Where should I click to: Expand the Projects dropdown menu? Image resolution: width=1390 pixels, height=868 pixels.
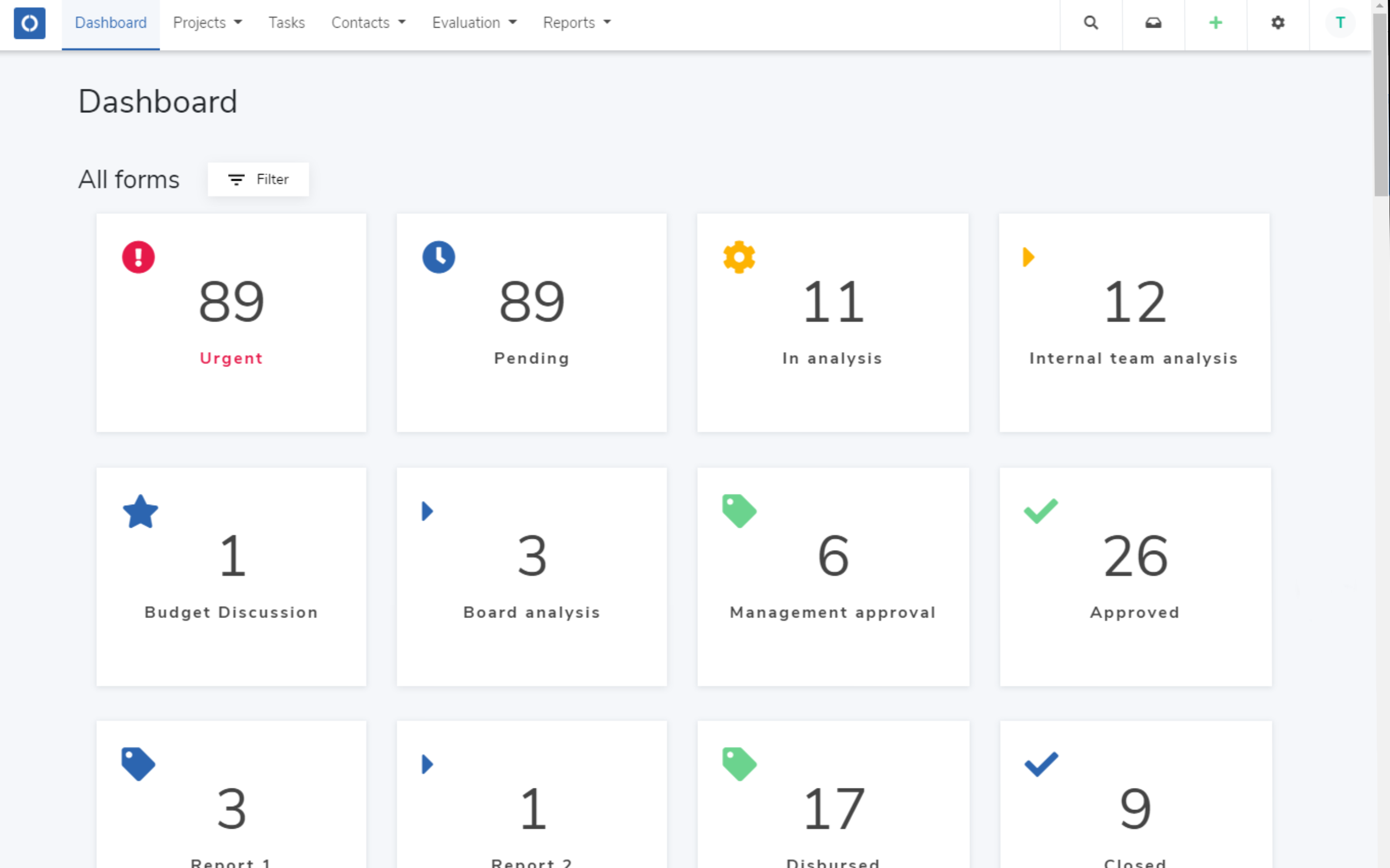[207, 23]
